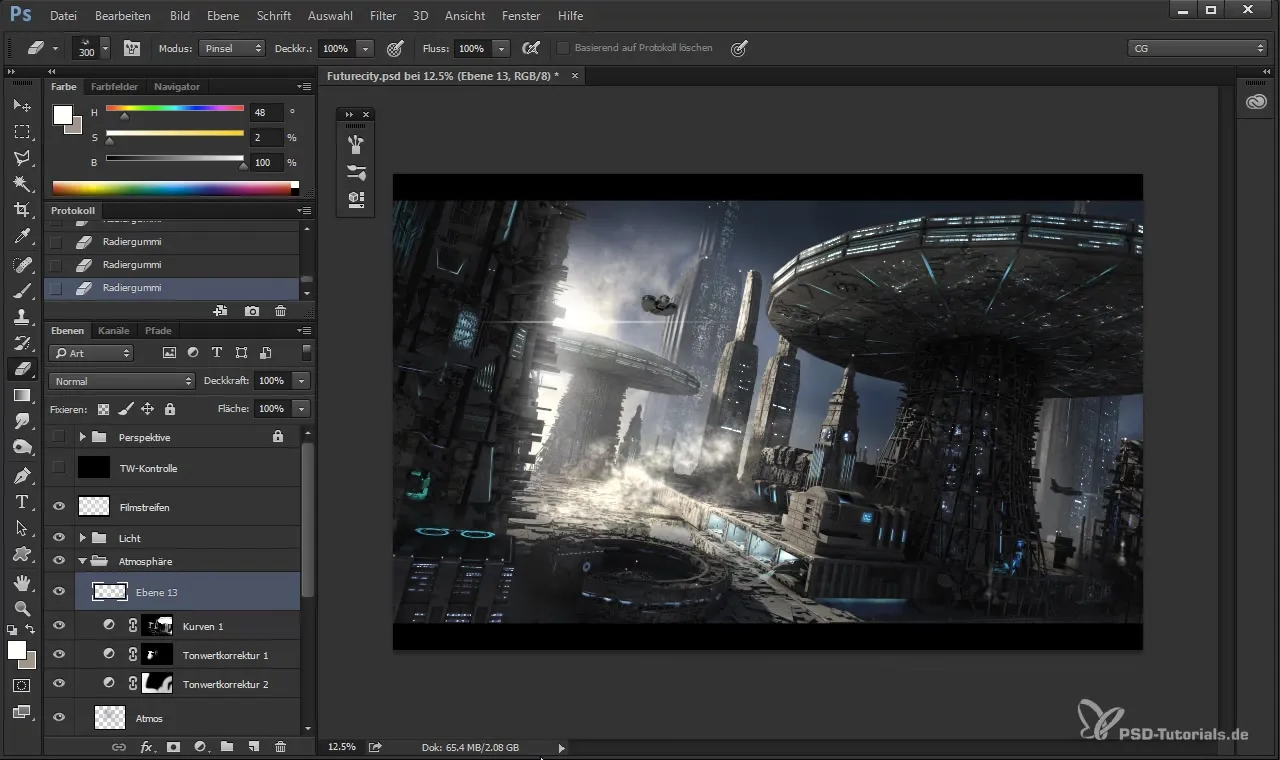The width and height of the screenshot is (1280, 760).
Task: Open the Ebene menu
Action: click(x=221, y=16)
